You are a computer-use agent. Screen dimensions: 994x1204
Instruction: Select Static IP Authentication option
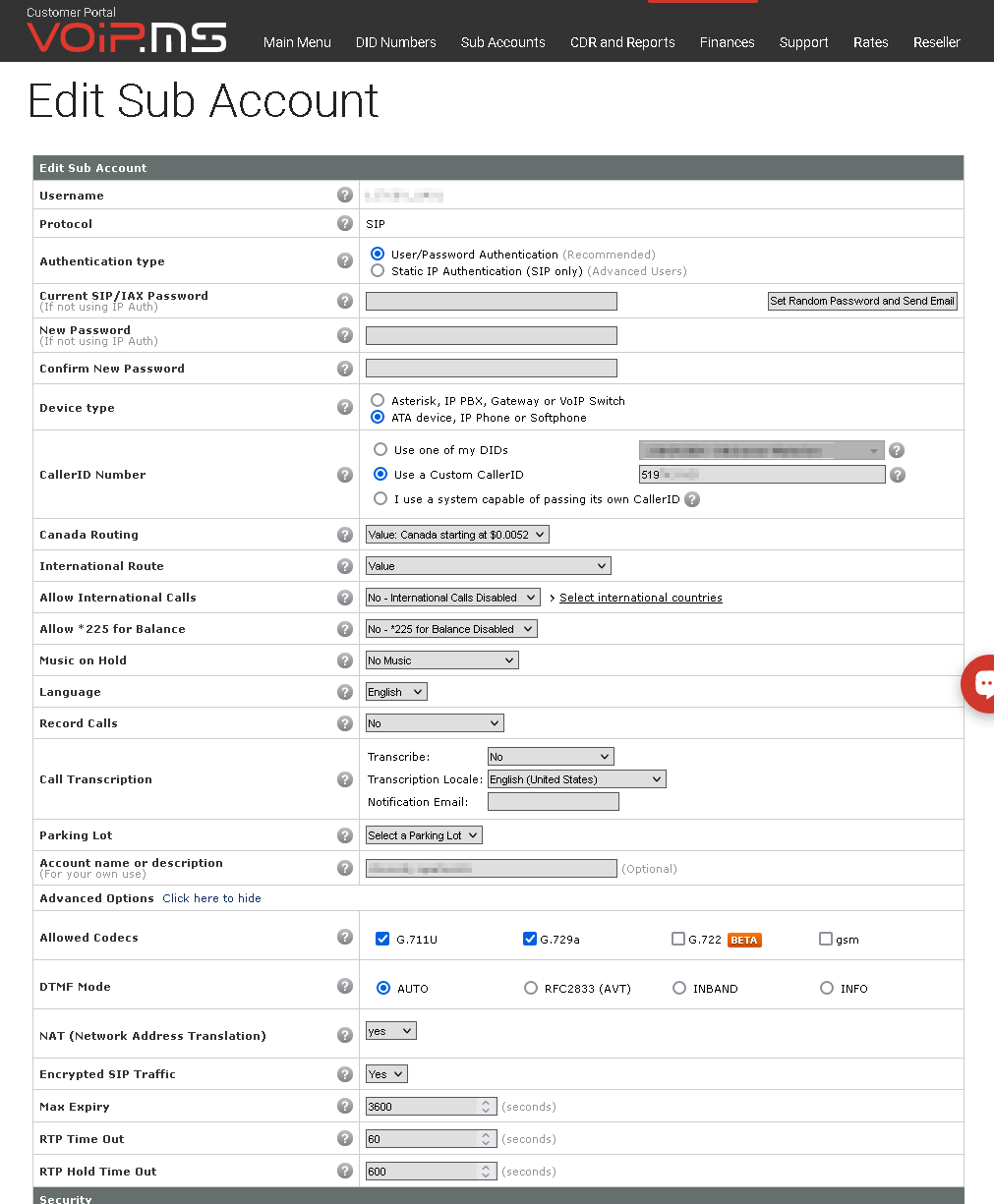click(x=378, y=270)
